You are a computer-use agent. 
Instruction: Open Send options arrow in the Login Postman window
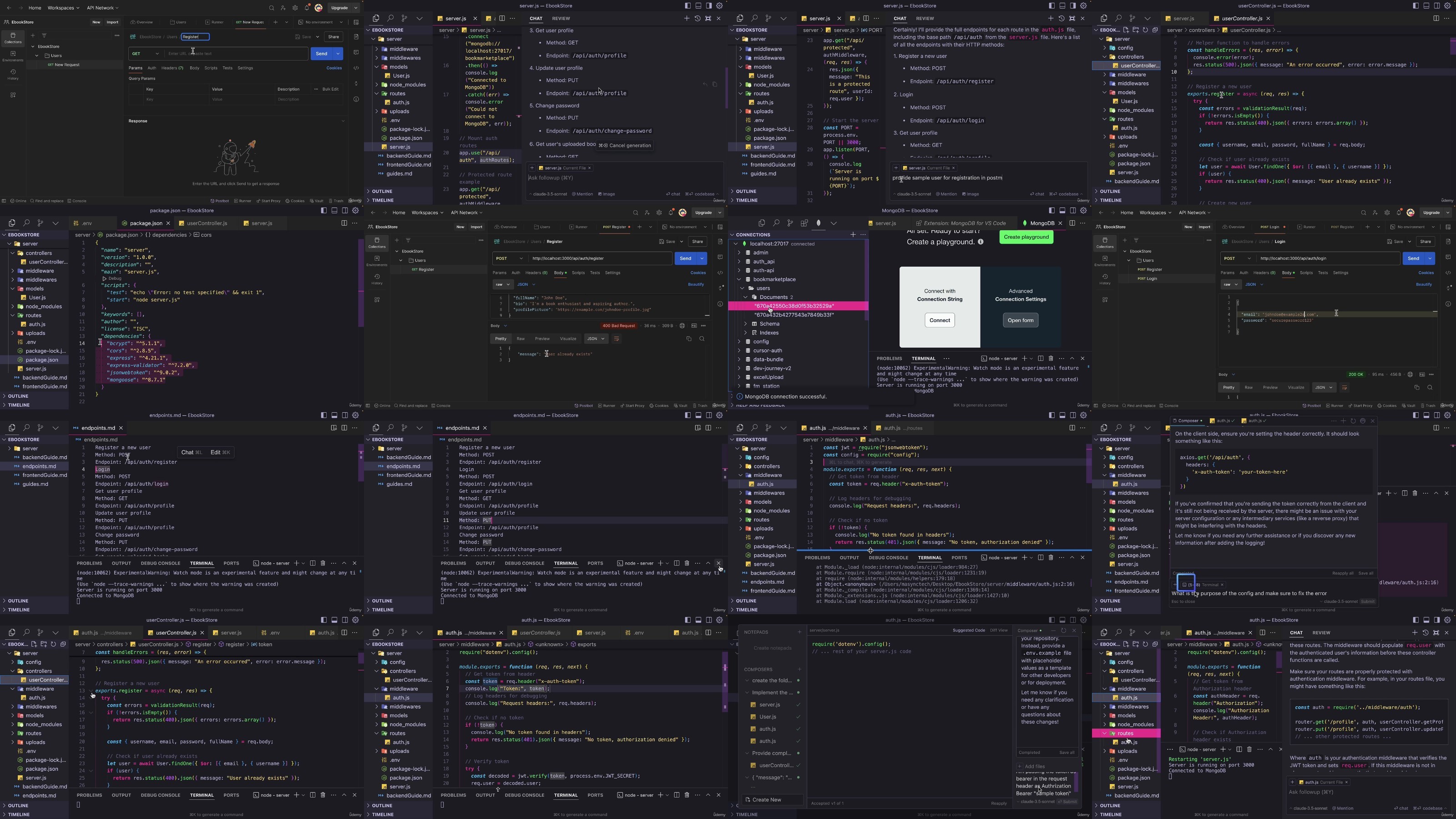(x=1430, y=258)
